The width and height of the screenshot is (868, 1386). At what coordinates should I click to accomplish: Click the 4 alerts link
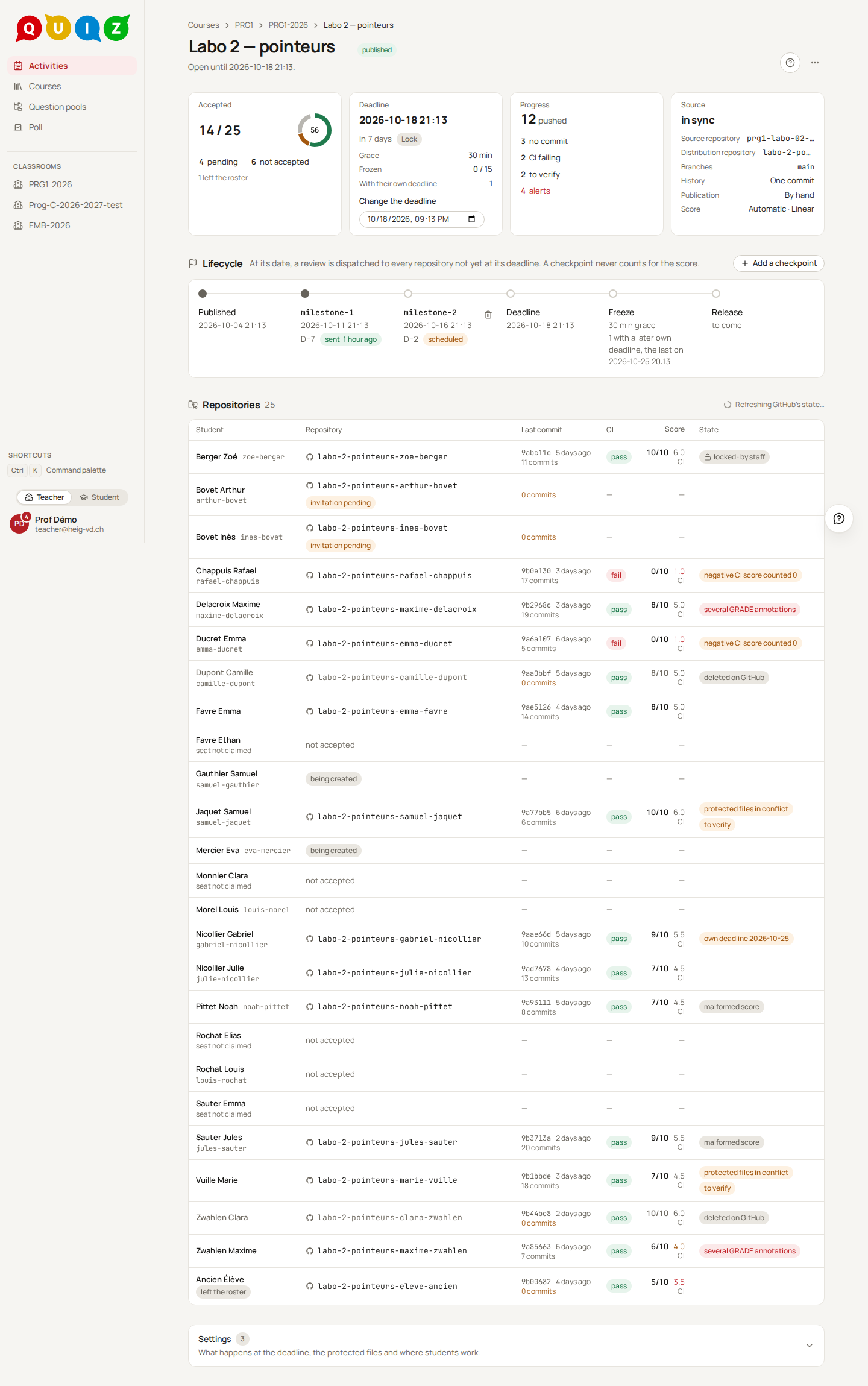[535, 191]
